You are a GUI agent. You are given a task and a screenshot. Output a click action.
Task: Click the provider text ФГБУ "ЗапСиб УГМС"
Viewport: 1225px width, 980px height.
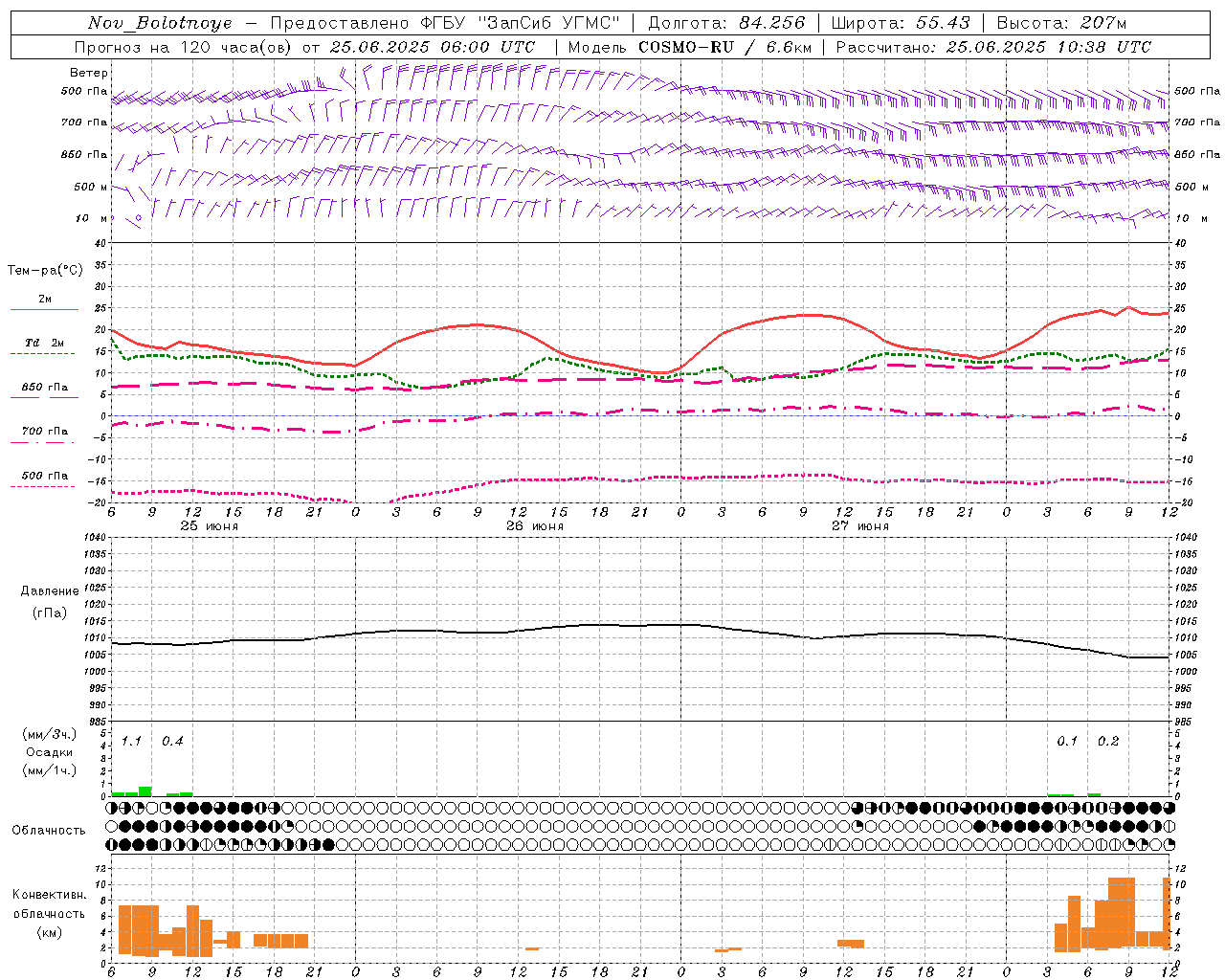click(521, 23)
